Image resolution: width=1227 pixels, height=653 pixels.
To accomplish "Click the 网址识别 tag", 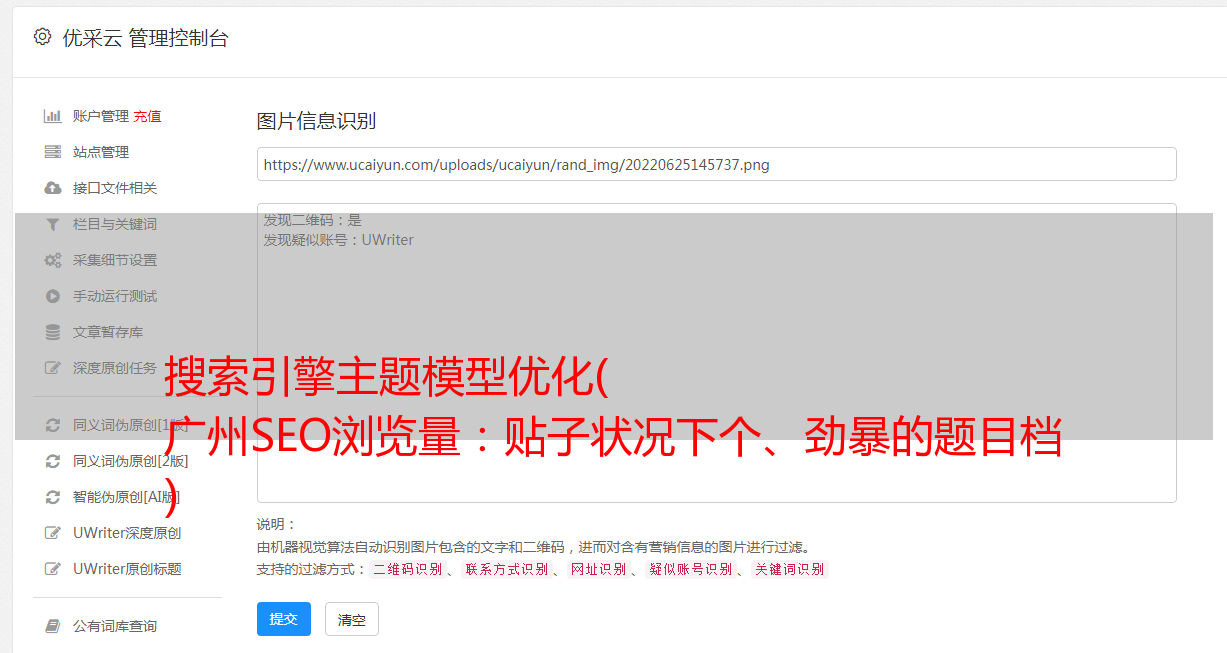I will tap(599, 569).
